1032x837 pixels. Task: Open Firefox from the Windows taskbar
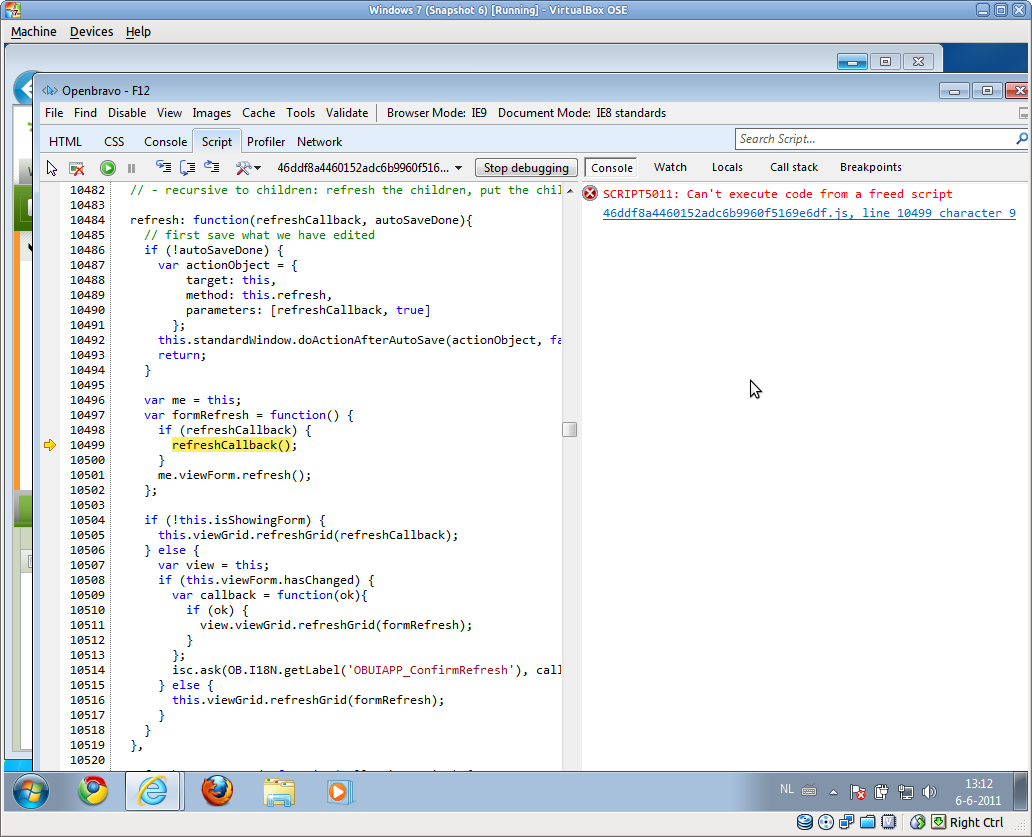pos(217,792)
